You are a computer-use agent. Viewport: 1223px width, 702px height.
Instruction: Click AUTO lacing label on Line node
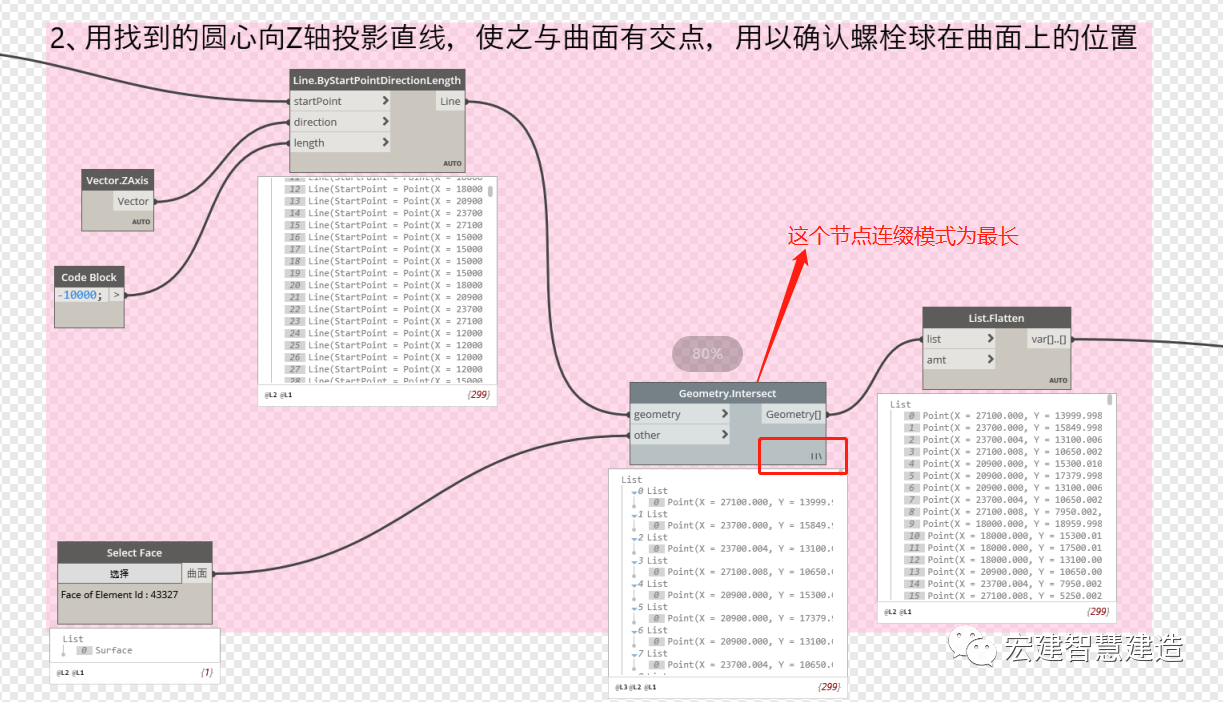[453, 163]
